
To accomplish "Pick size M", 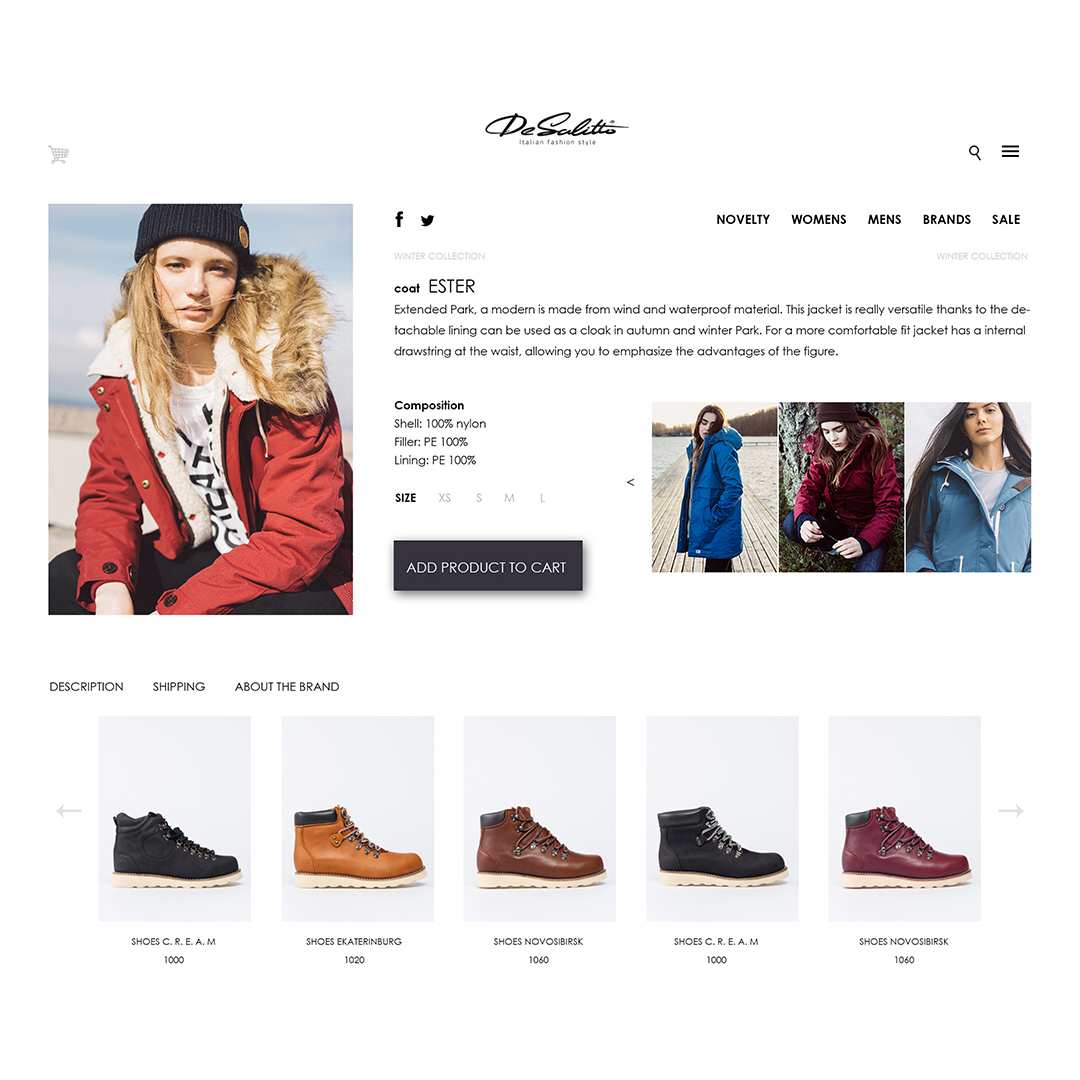I will click(509, 498).
